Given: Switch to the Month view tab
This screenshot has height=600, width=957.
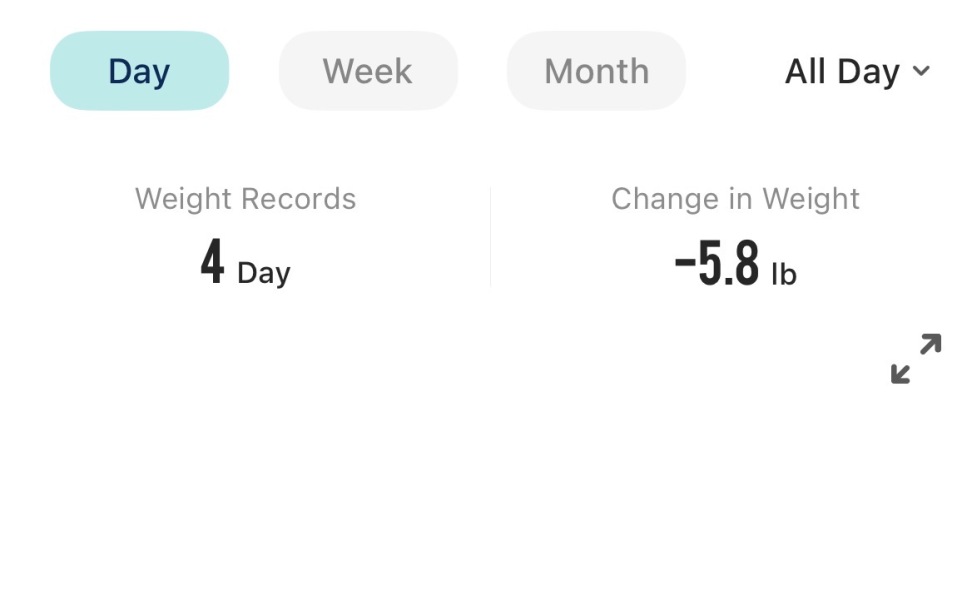Looking at the screenshot, I should (x=596, y=71).
